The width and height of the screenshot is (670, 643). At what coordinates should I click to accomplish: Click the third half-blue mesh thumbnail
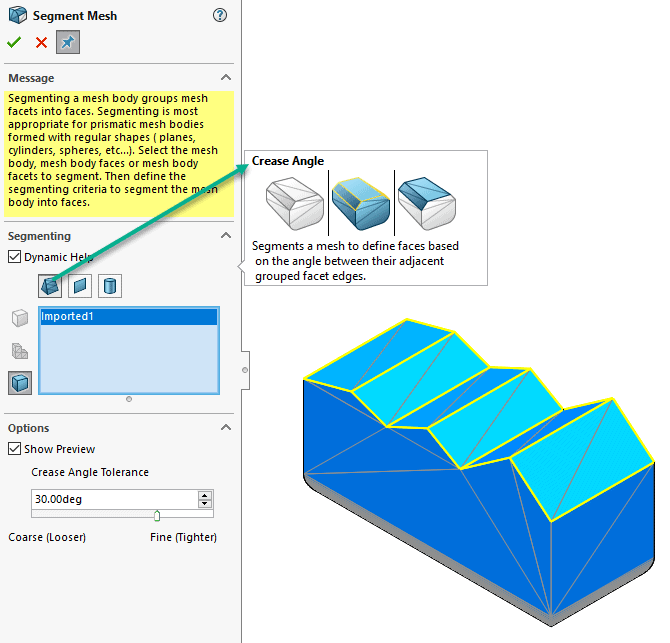[x=426, y=203]
